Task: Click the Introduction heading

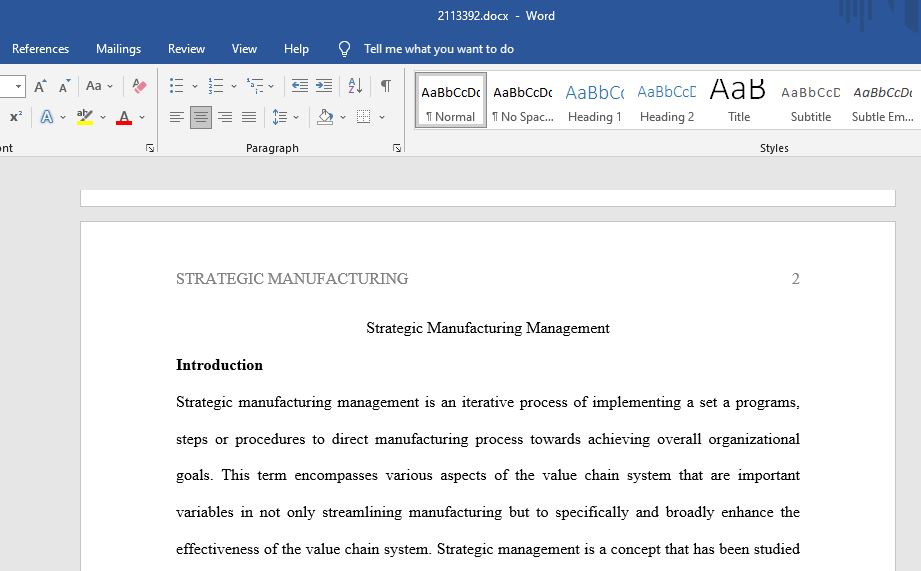Action: (219, 365)
